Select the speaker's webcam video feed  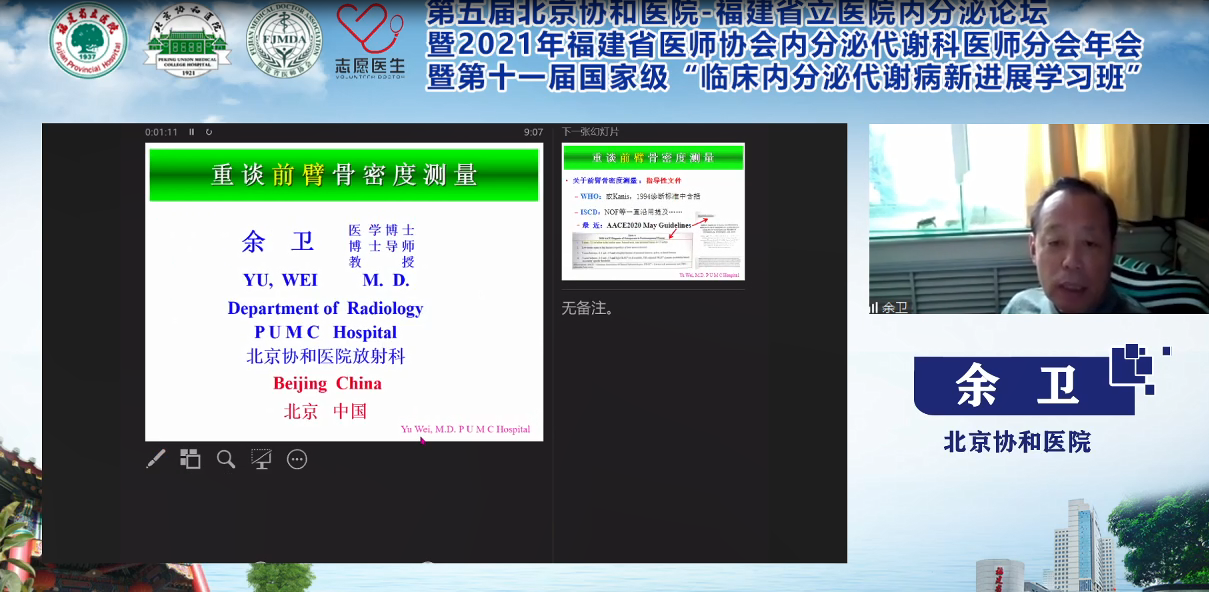coord(1038,218)
